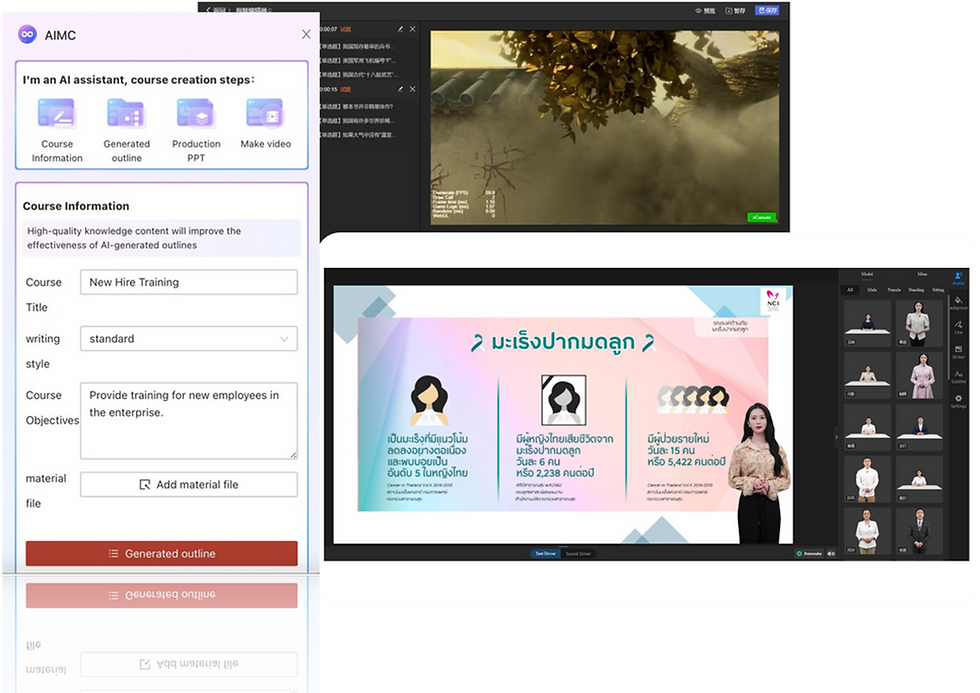Select the Production PPT step icon
This screenshot has width=980, height=693.
196,113
